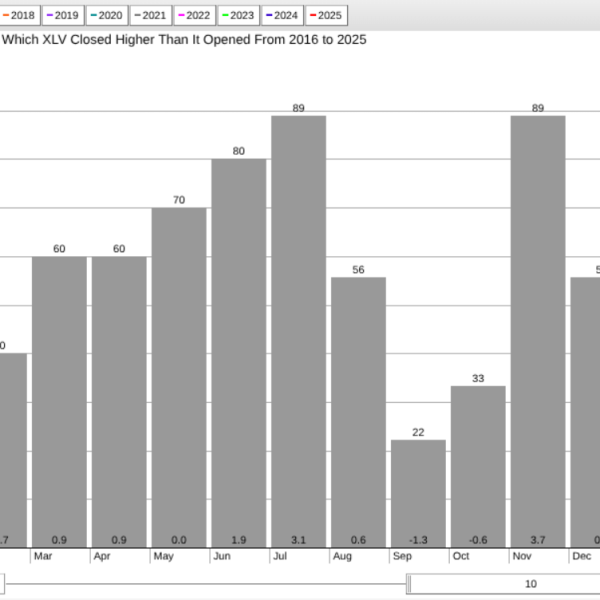Click the 70 value above the May bar
This screenshot has height=600, width=600.
(179, 200)
